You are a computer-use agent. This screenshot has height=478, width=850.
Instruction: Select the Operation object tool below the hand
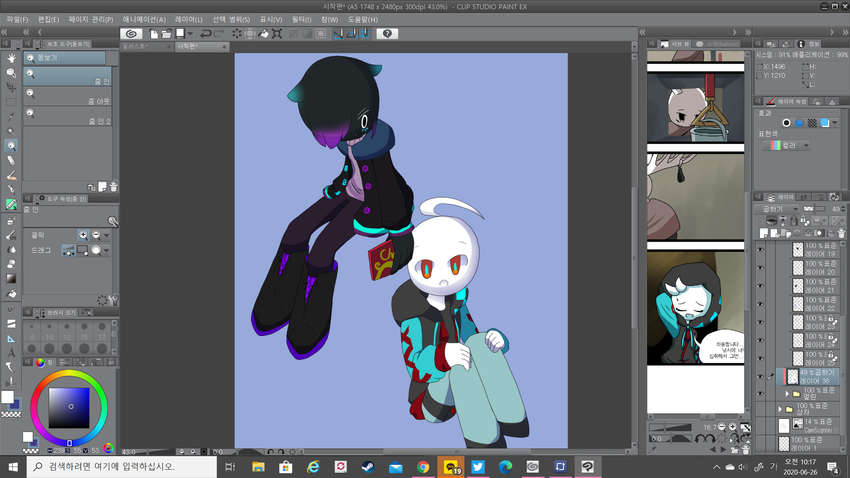[11, 73]
